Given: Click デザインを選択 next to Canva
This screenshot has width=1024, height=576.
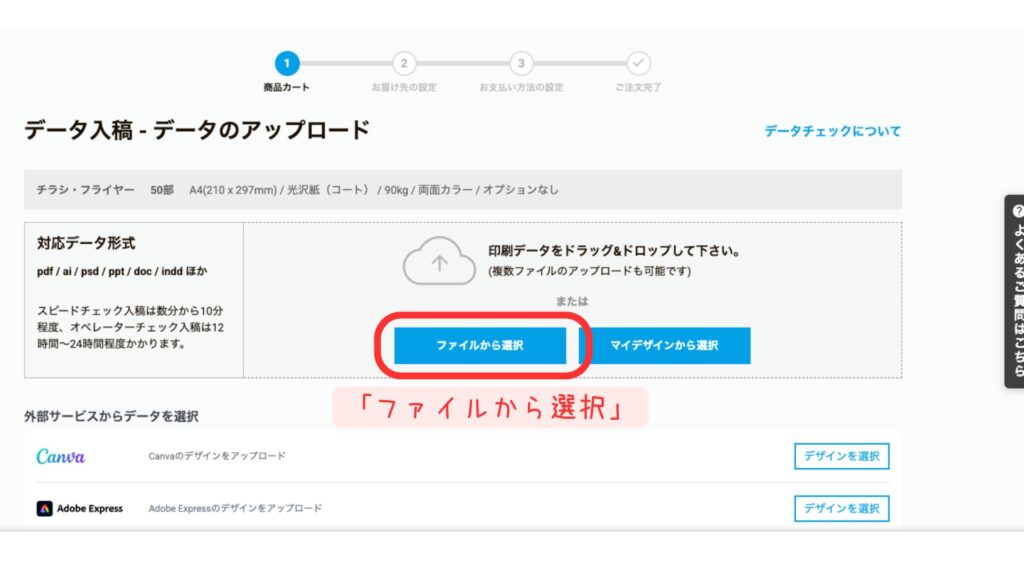Looking at the screenshot, I should 841,456.
